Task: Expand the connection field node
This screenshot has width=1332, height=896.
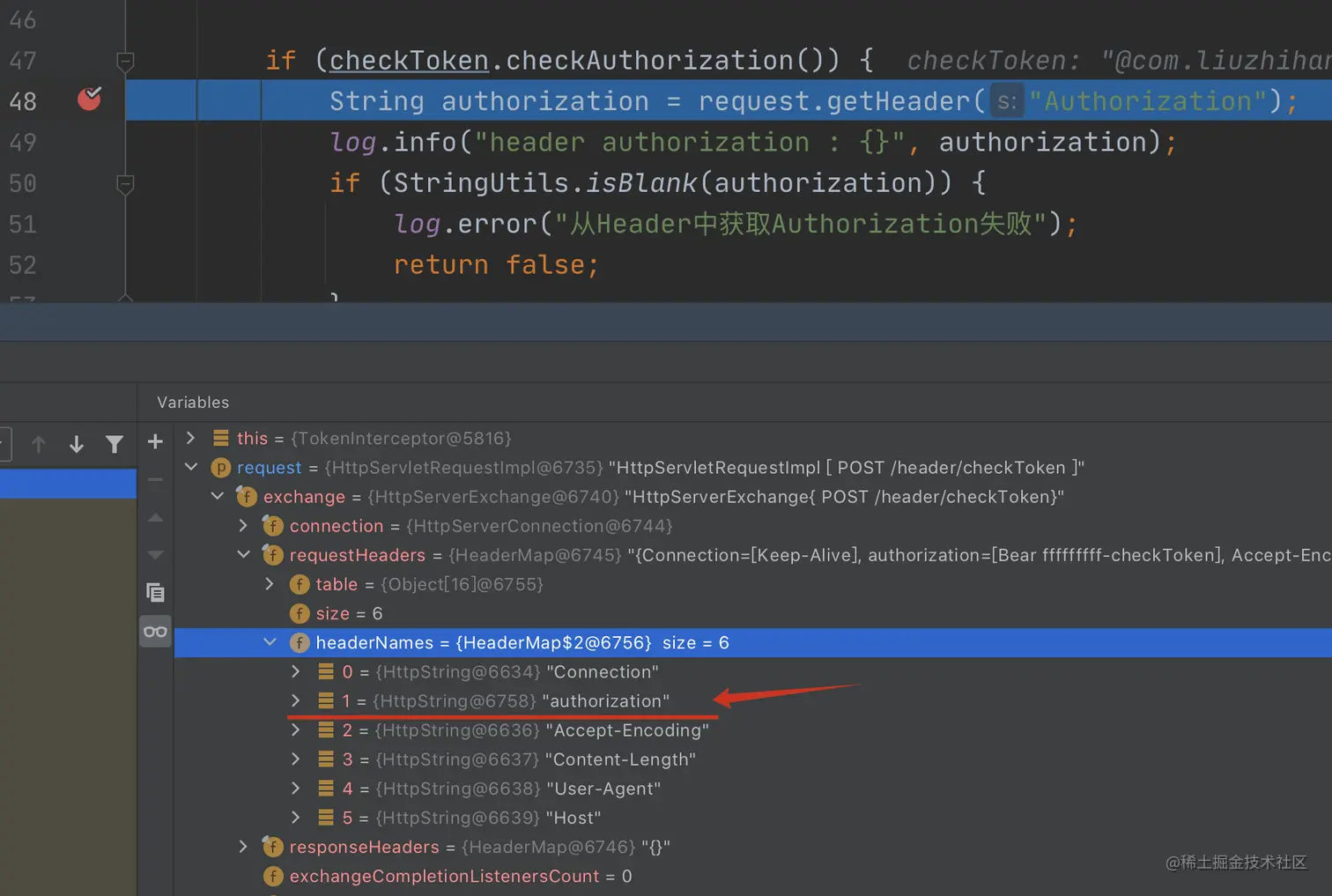Action: [243, 525]
